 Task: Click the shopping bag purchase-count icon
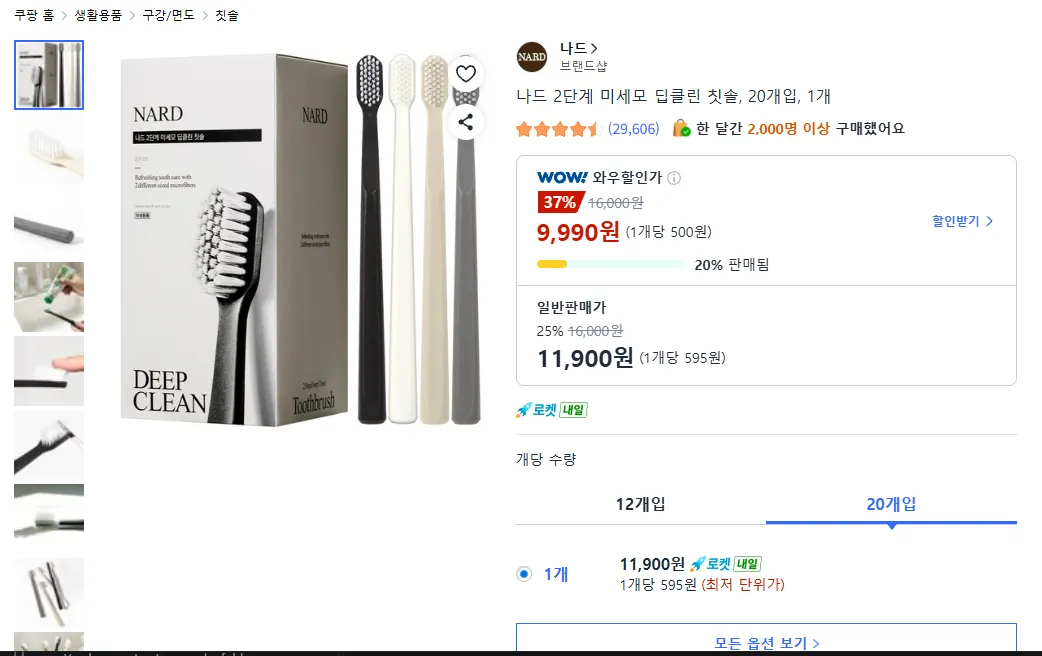tap(681, 128)
